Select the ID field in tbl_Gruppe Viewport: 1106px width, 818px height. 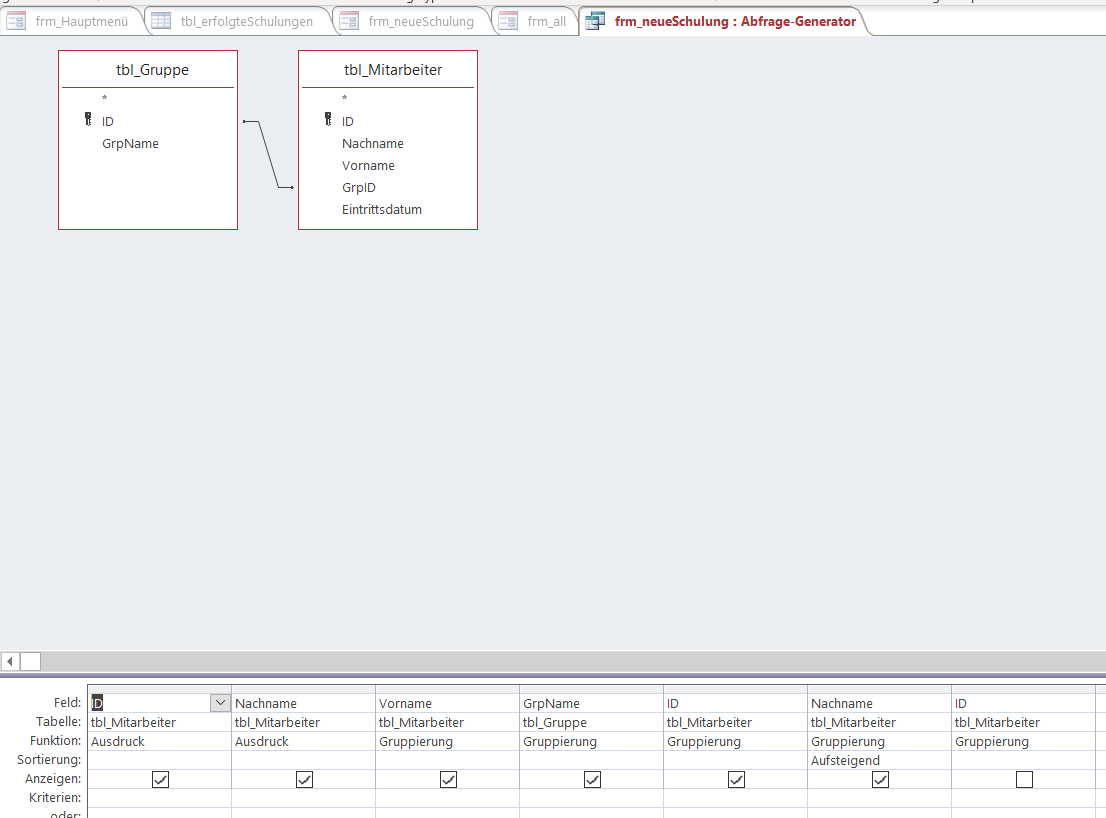107,121
